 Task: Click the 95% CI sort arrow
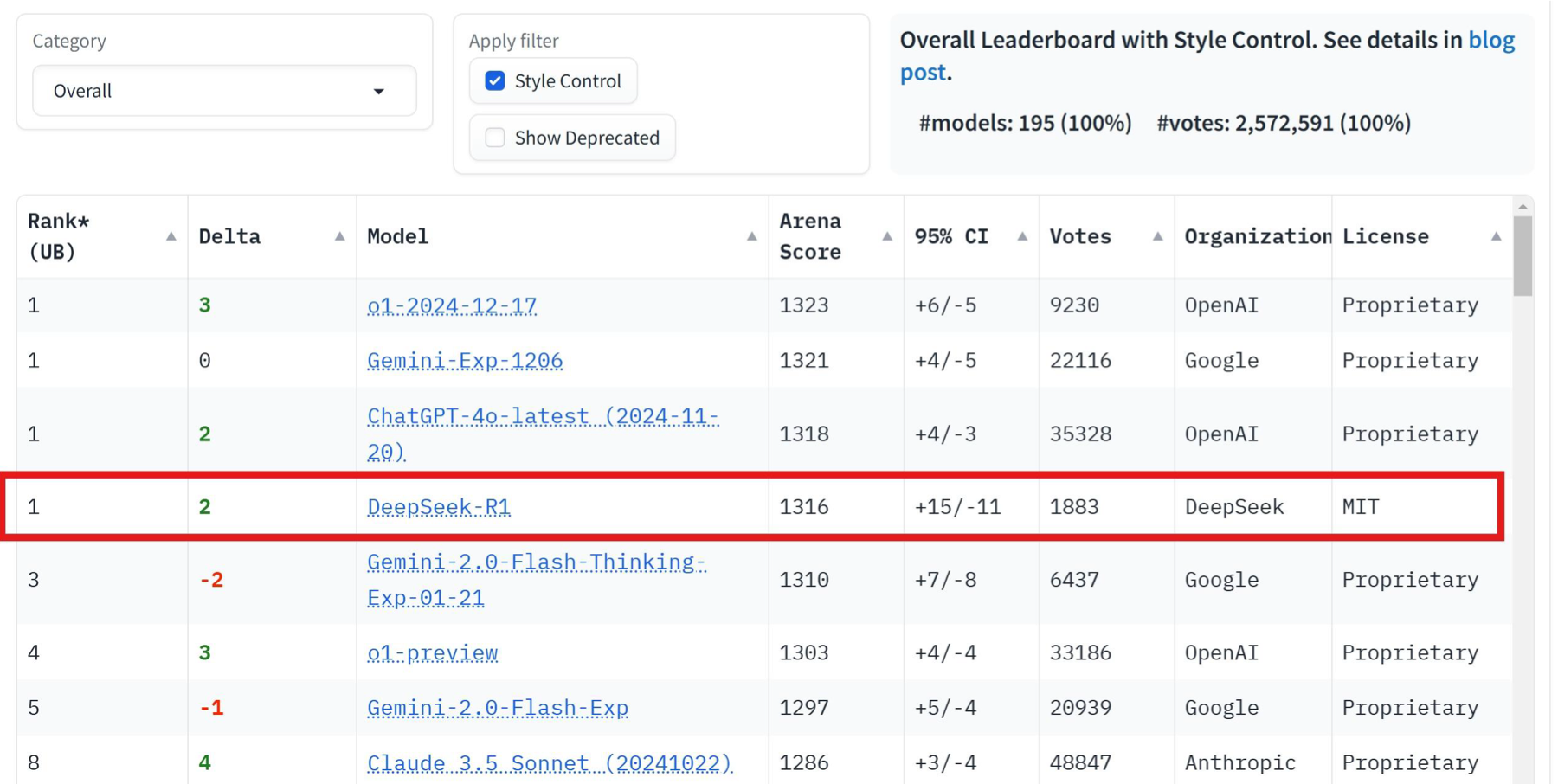click(x=1022, y=236)
